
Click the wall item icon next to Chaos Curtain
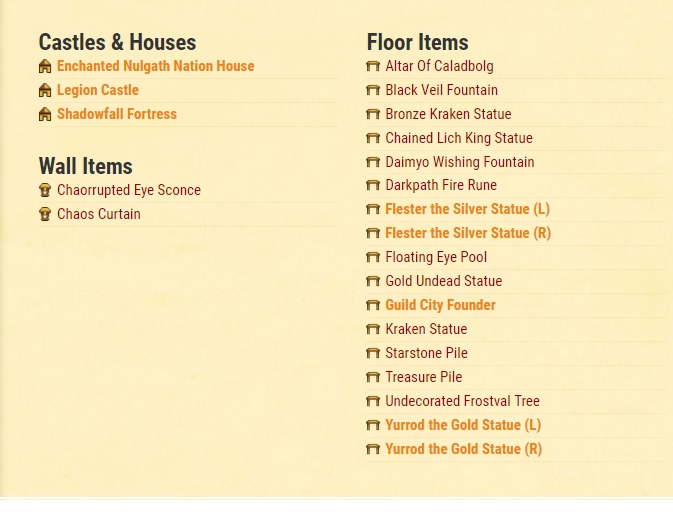click(45, 214)
